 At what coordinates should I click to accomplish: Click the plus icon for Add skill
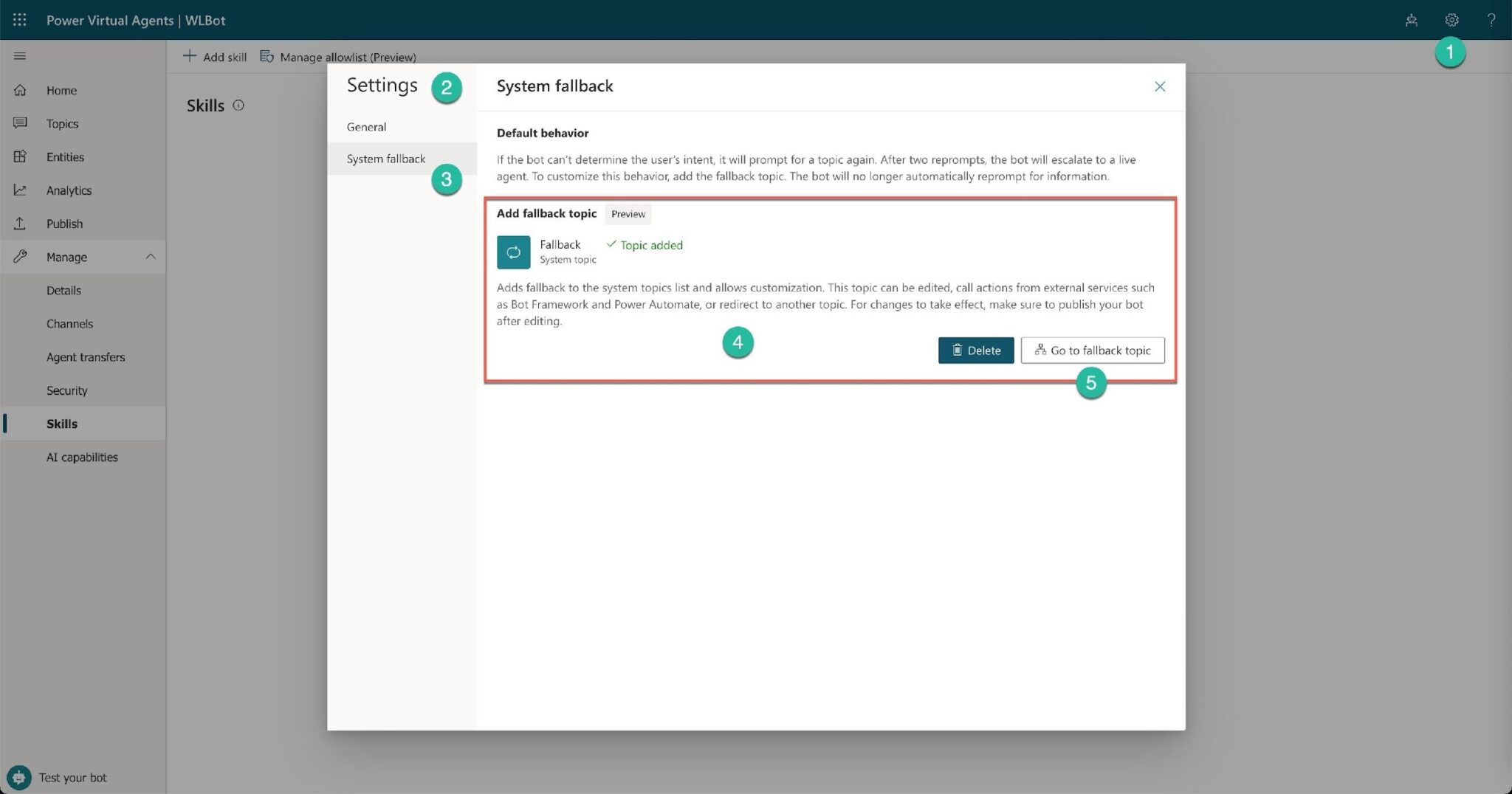click(190, 56)
